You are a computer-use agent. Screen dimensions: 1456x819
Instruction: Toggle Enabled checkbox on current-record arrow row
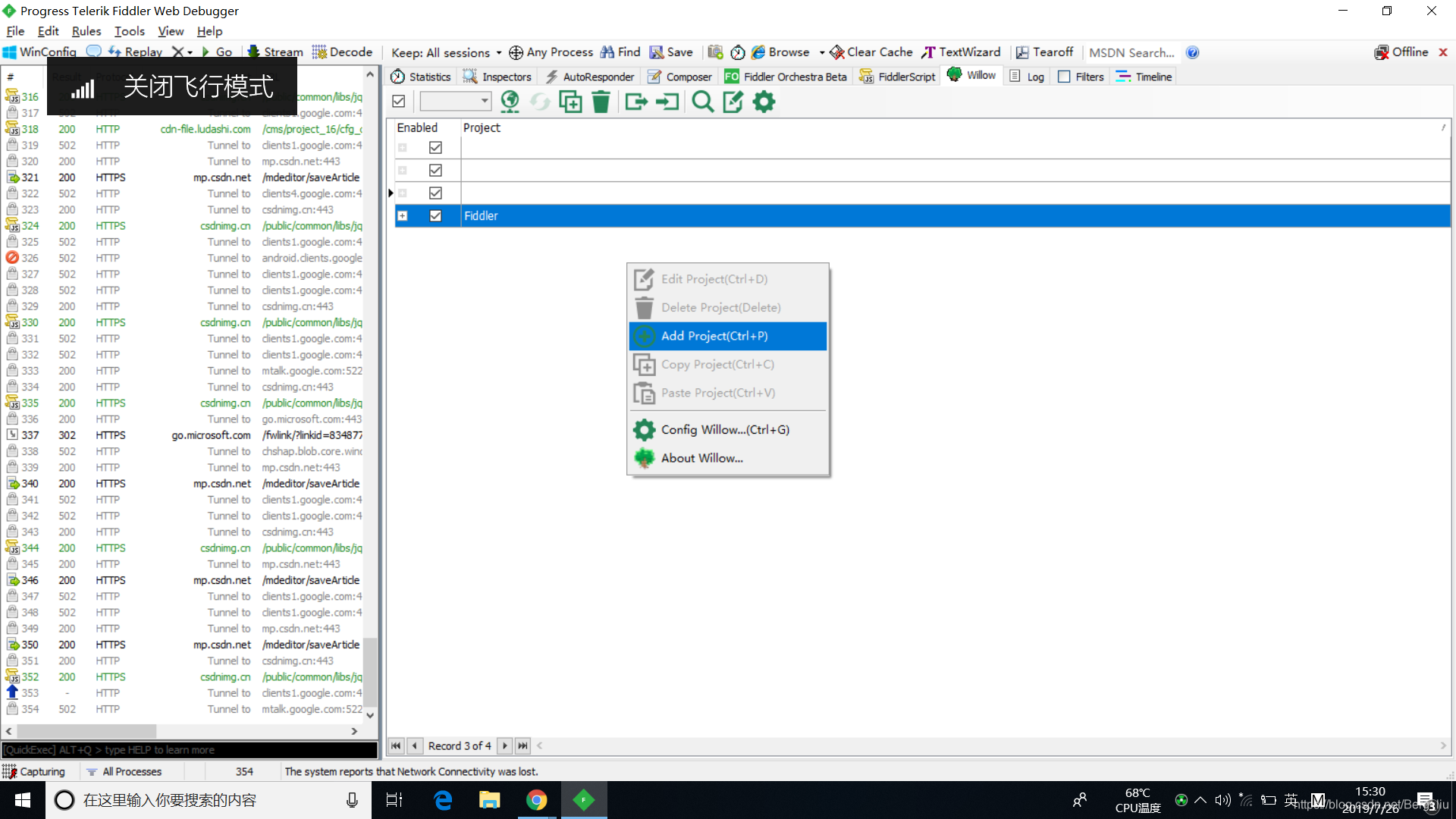coord(435,193)
